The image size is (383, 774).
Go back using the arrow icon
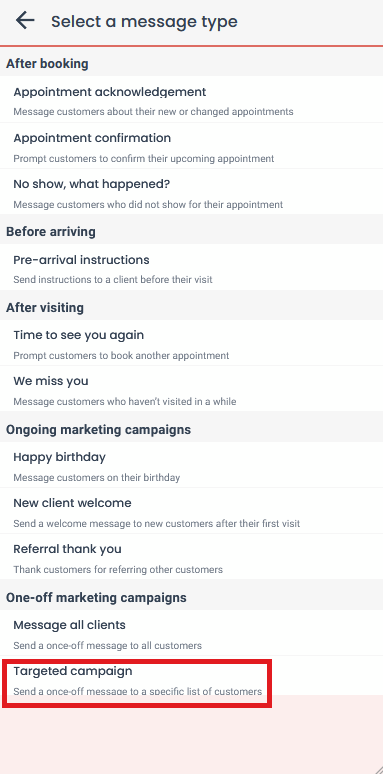[25, 21]
